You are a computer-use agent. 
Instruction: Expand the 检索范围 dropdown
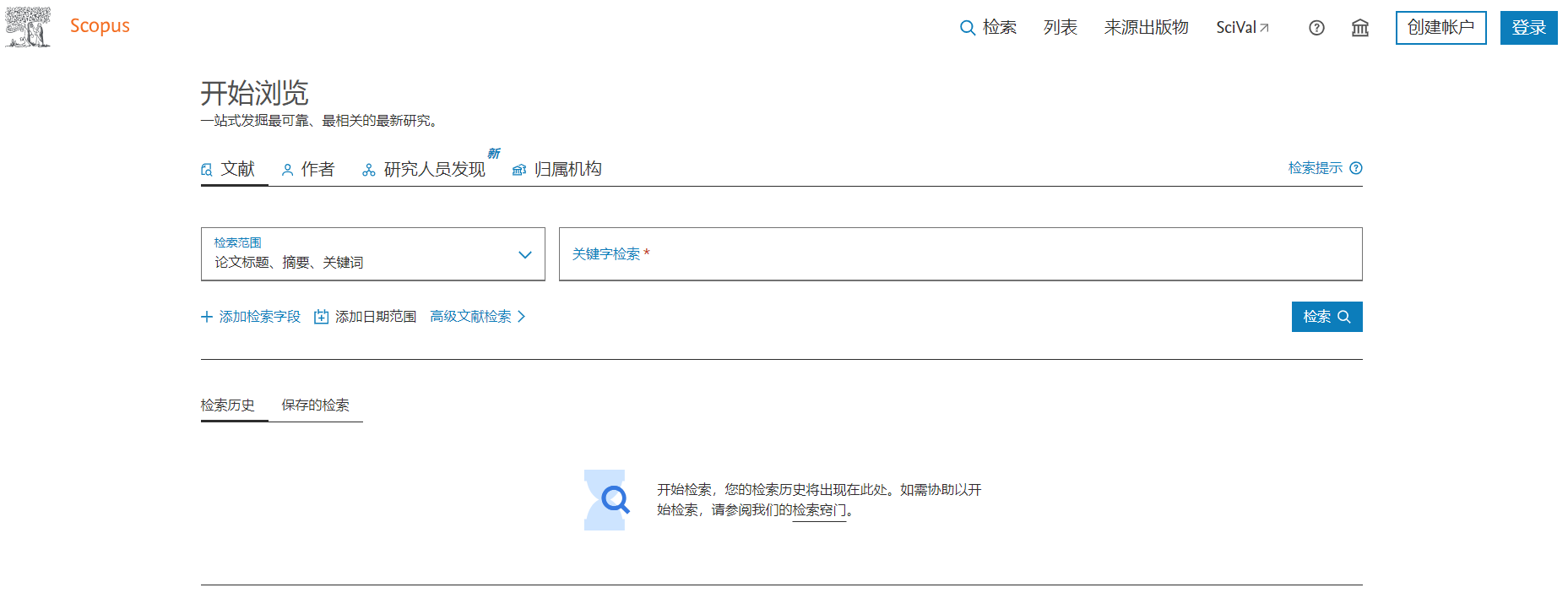[x=372, y=254]
